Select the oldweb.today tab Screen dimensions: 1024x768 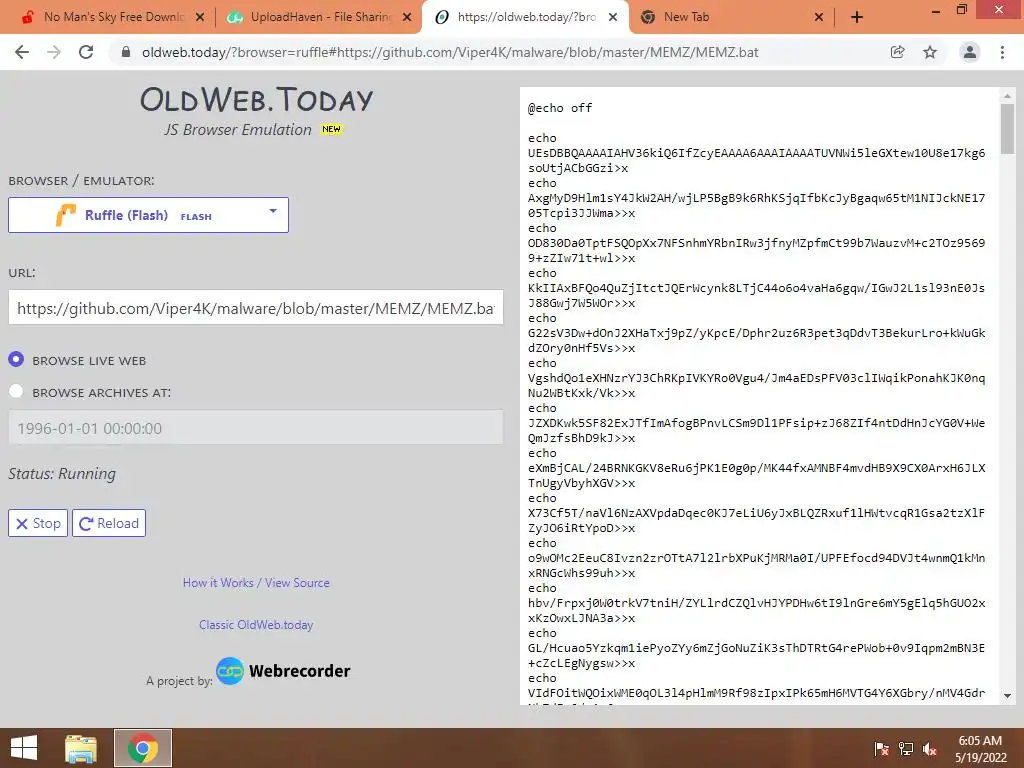(526, 18)
